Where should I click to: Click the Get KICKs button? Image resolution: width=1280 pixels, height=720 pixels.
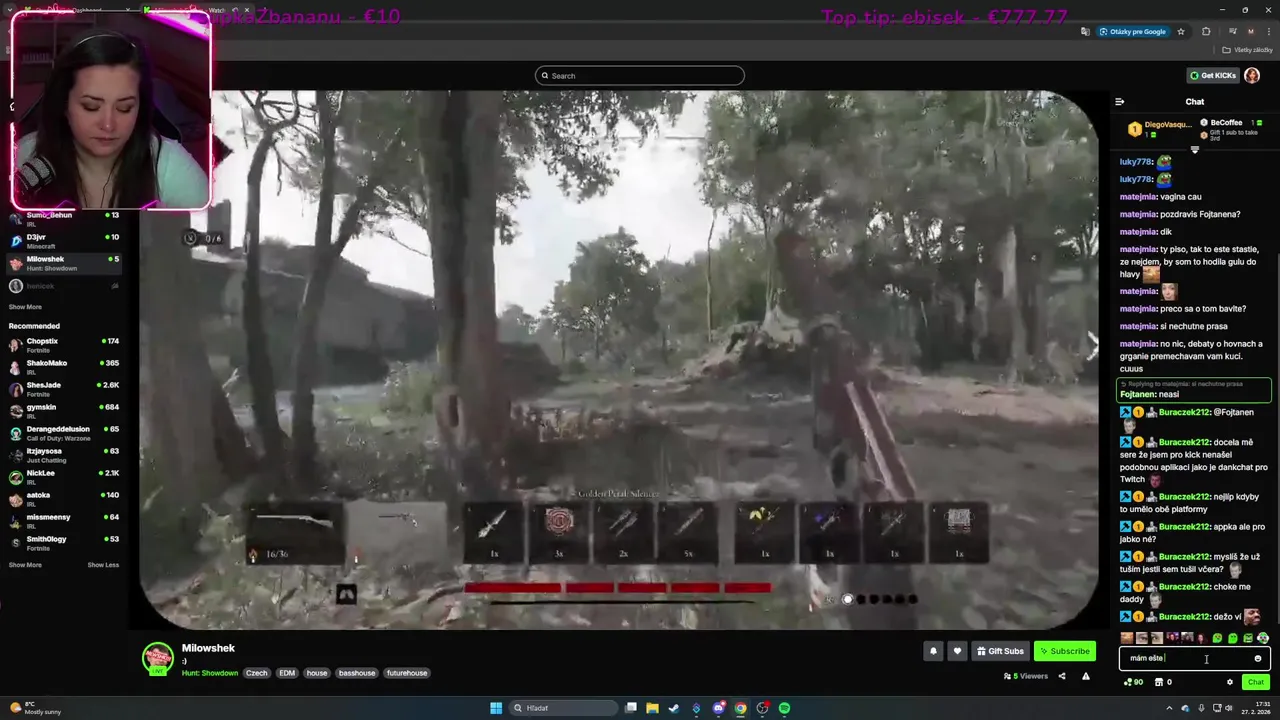[x=1212, y=76]
